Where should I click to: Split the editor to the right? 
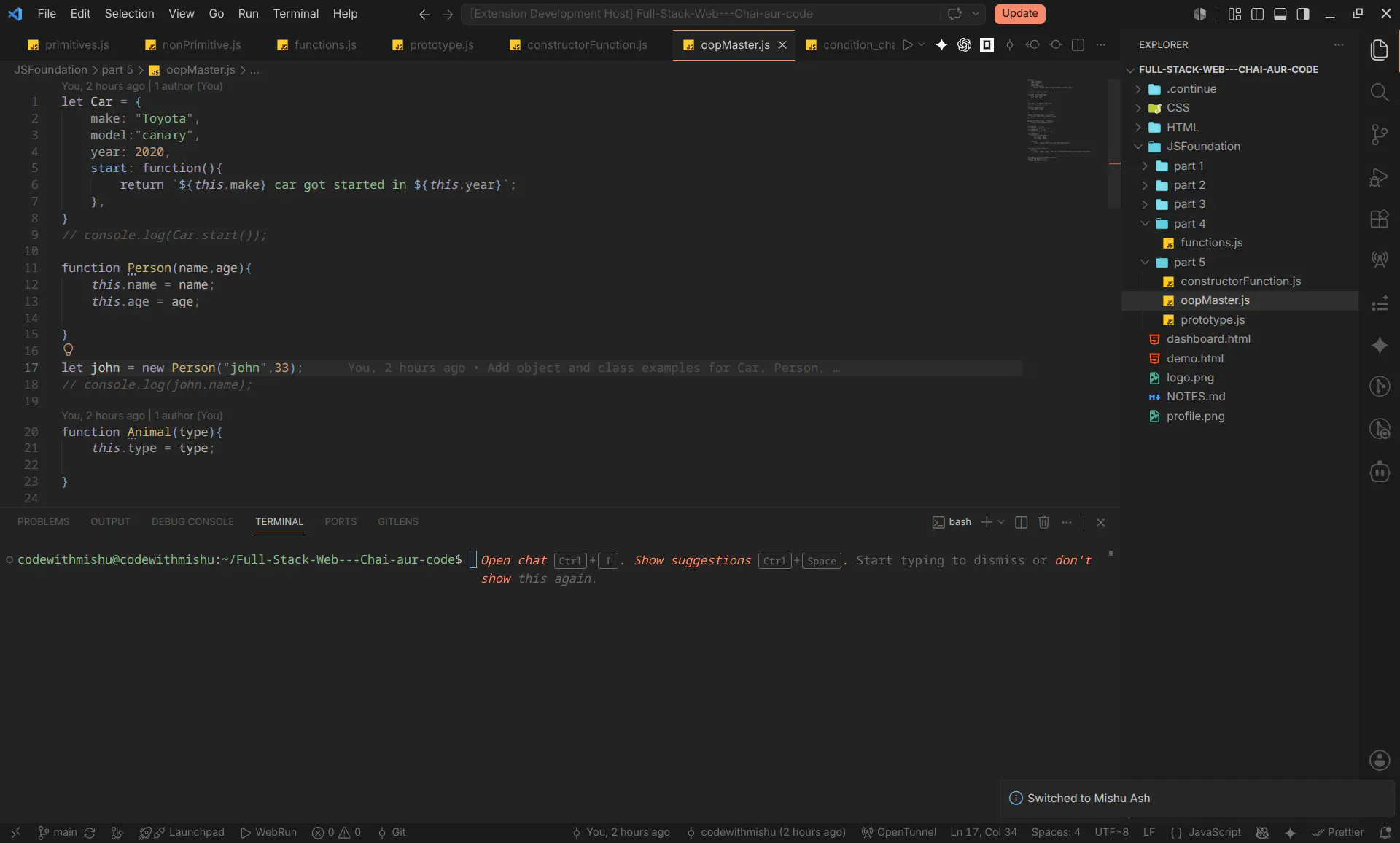click(x=1078, y=44)
